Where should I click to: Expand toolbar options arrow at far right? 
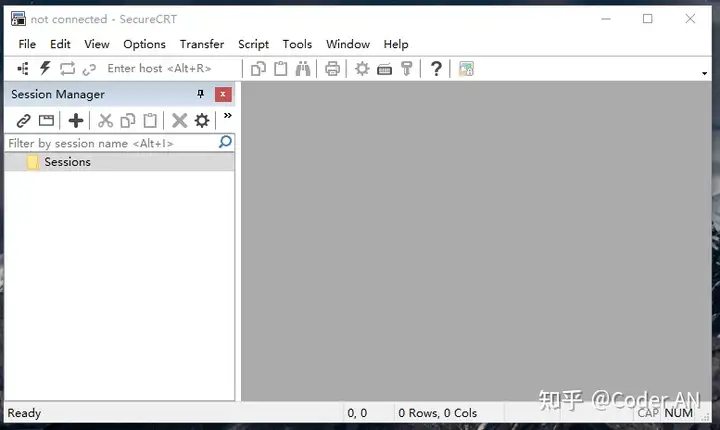click(704, 74)
